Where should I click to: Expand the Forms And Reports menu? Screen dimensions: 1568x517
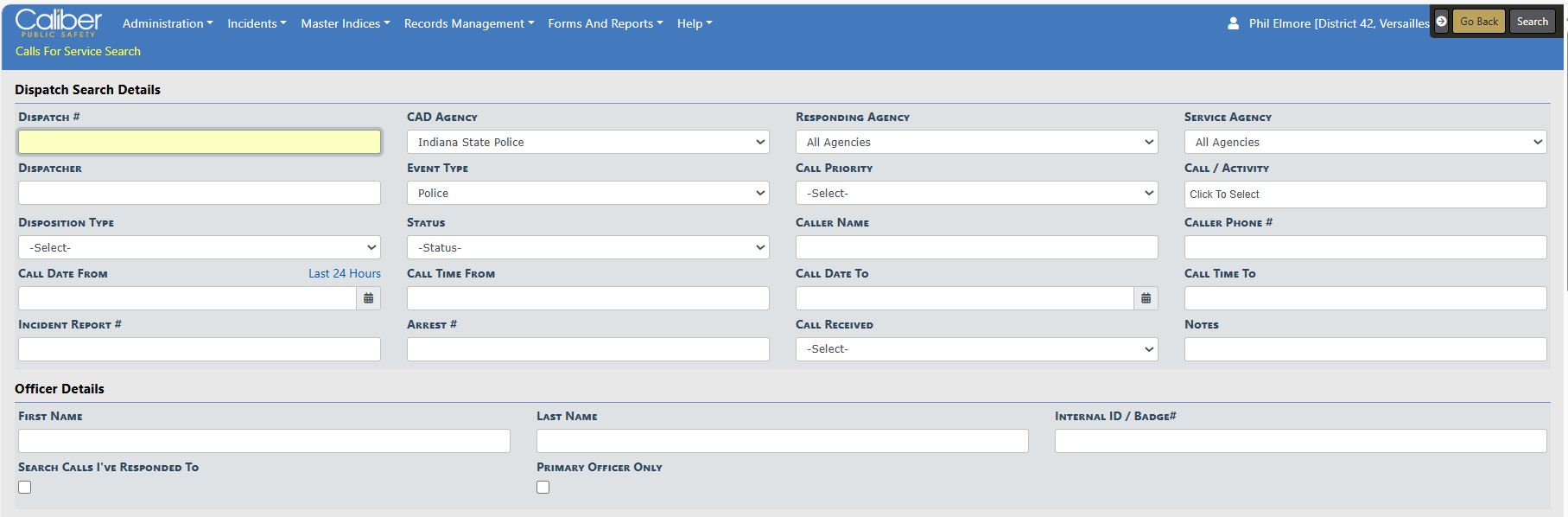605,23
